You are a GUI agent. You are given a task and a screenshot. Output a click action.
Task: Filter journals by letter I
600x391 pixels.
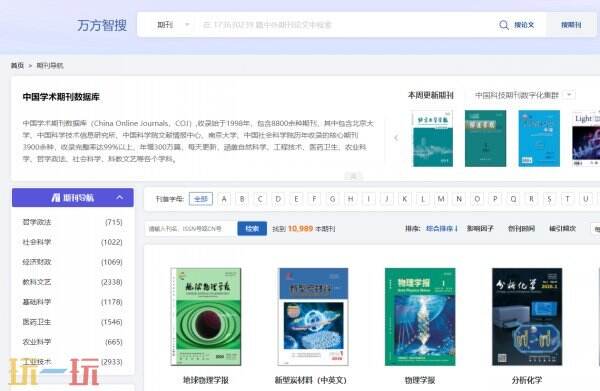pos(368,199)
